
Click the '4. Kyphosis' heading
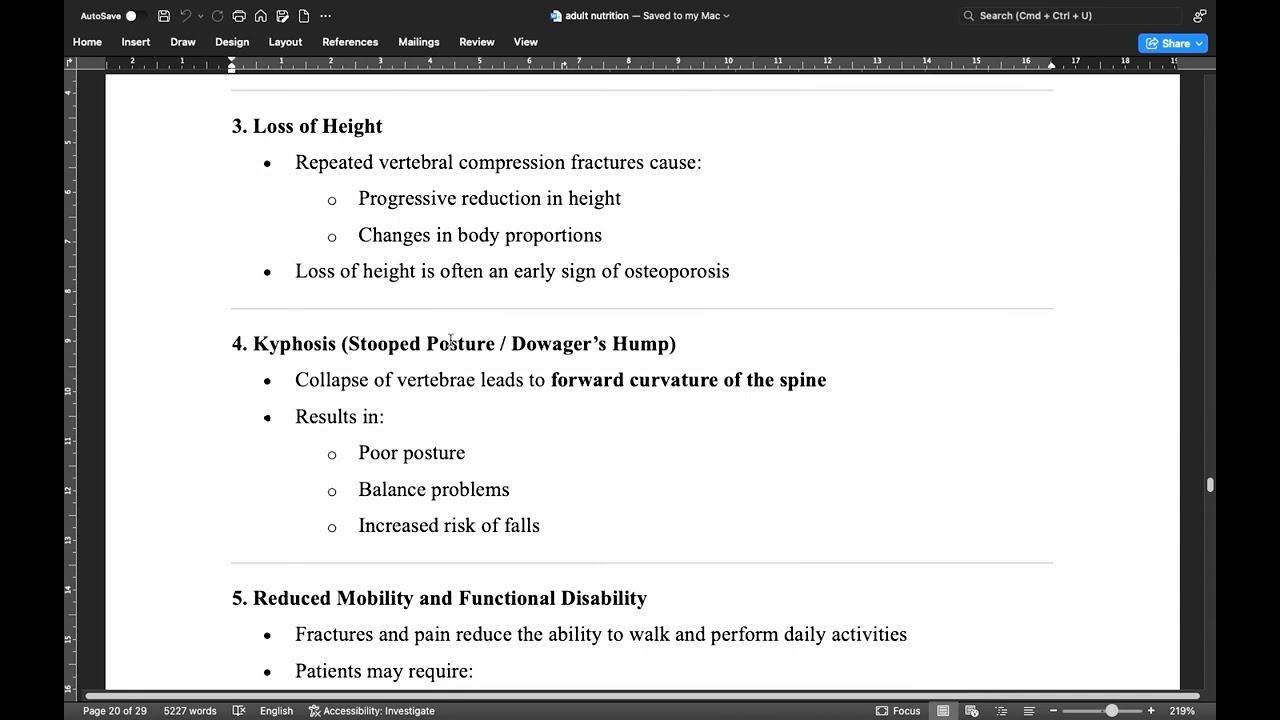click(454, 344)
